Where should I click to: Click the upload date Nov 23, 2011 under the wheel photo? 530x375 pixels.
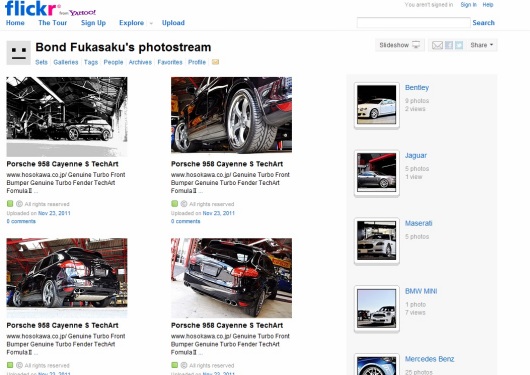click(219, 213)
